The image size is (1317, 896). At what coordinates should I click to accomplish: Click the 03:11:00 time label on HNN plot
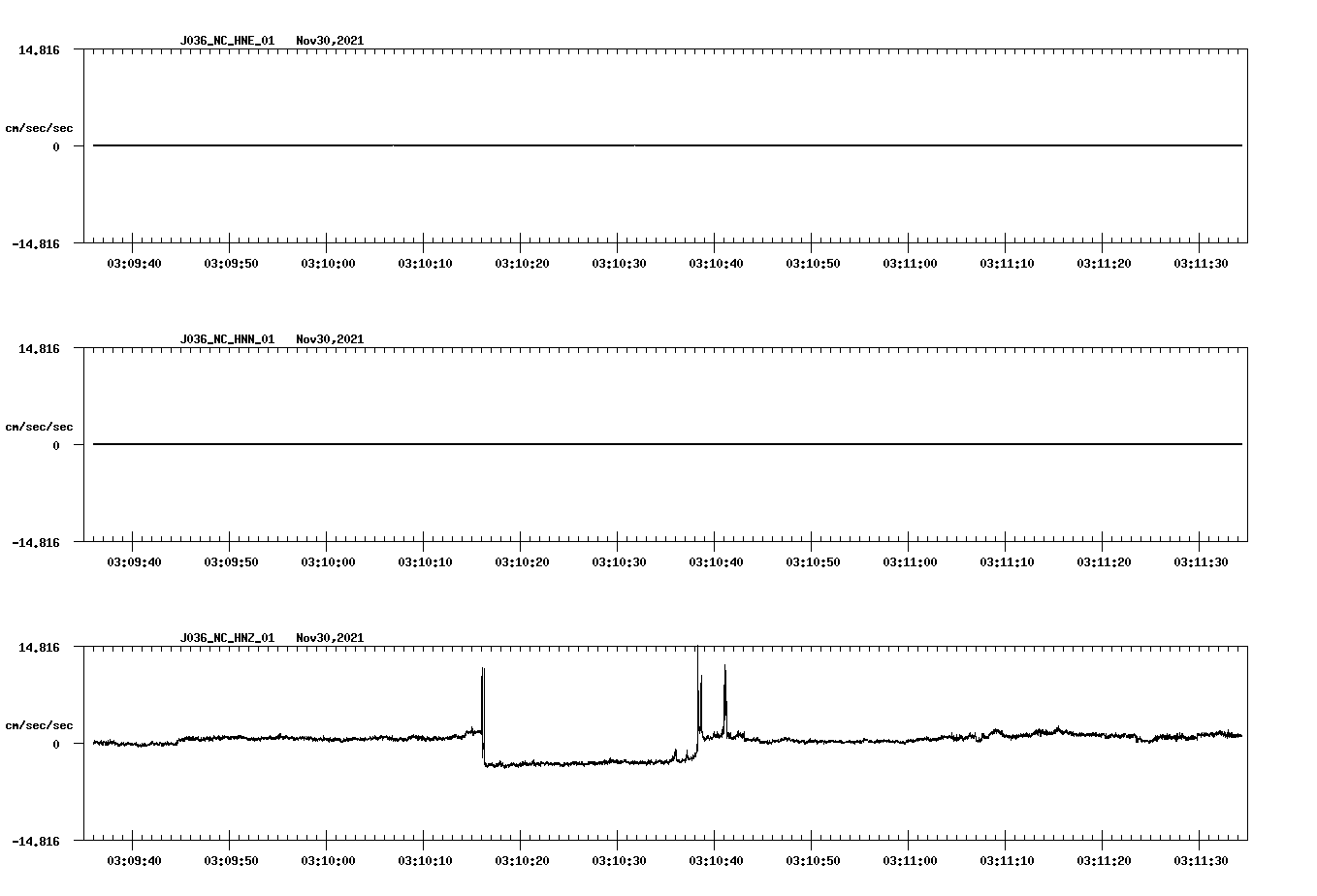[910, 562]
